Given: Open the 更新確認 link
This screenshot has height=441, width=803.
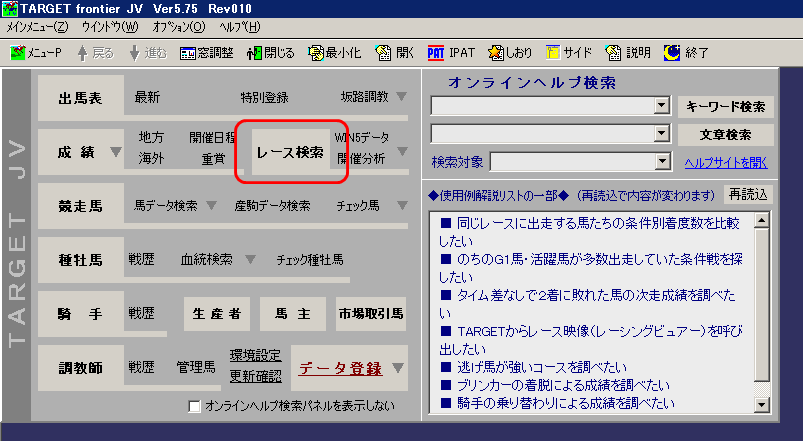Looking at the screenshot, I should (x=256, y=376).
